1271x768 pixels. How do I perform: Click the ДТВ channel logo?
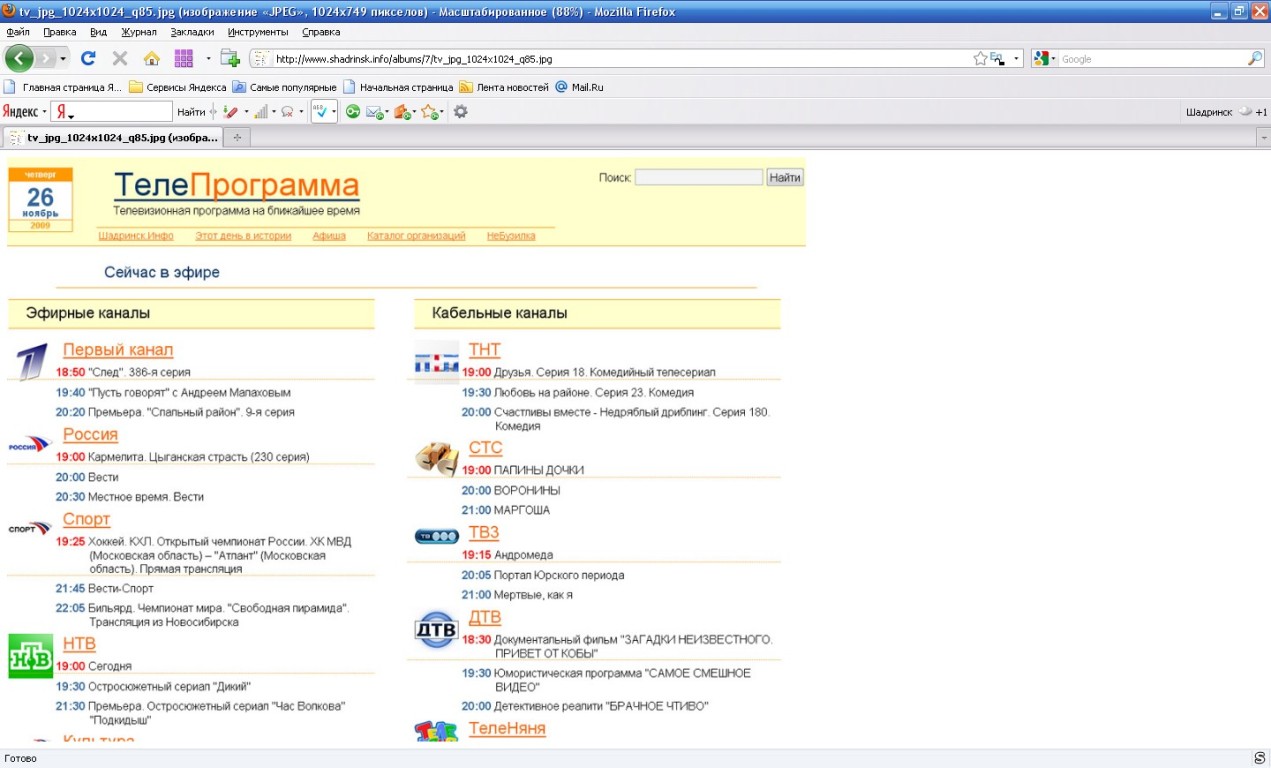point(435,630)
